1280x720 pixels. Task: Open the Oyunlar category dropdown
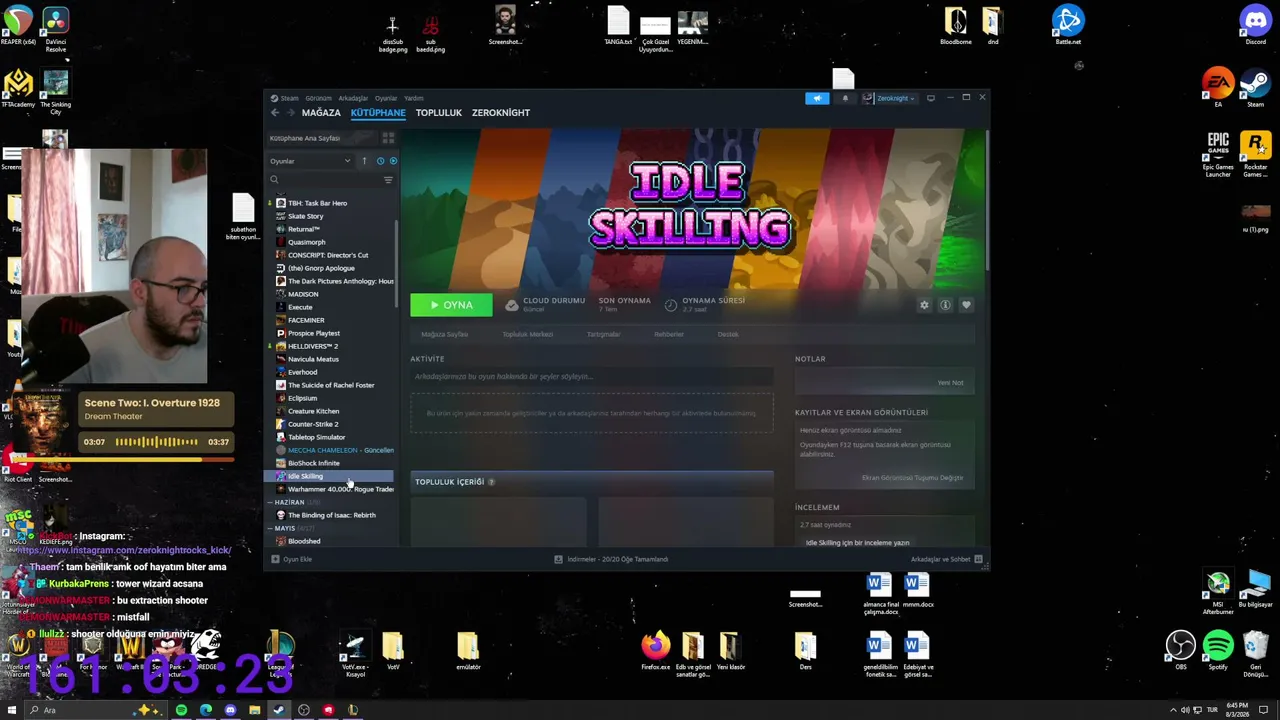click(311, 161)
